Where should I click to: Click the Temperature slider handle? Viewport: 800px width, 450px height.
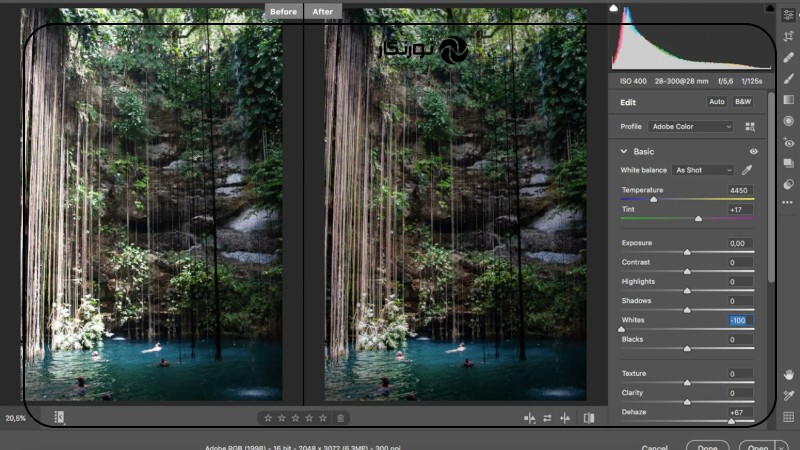pos(654,199)
